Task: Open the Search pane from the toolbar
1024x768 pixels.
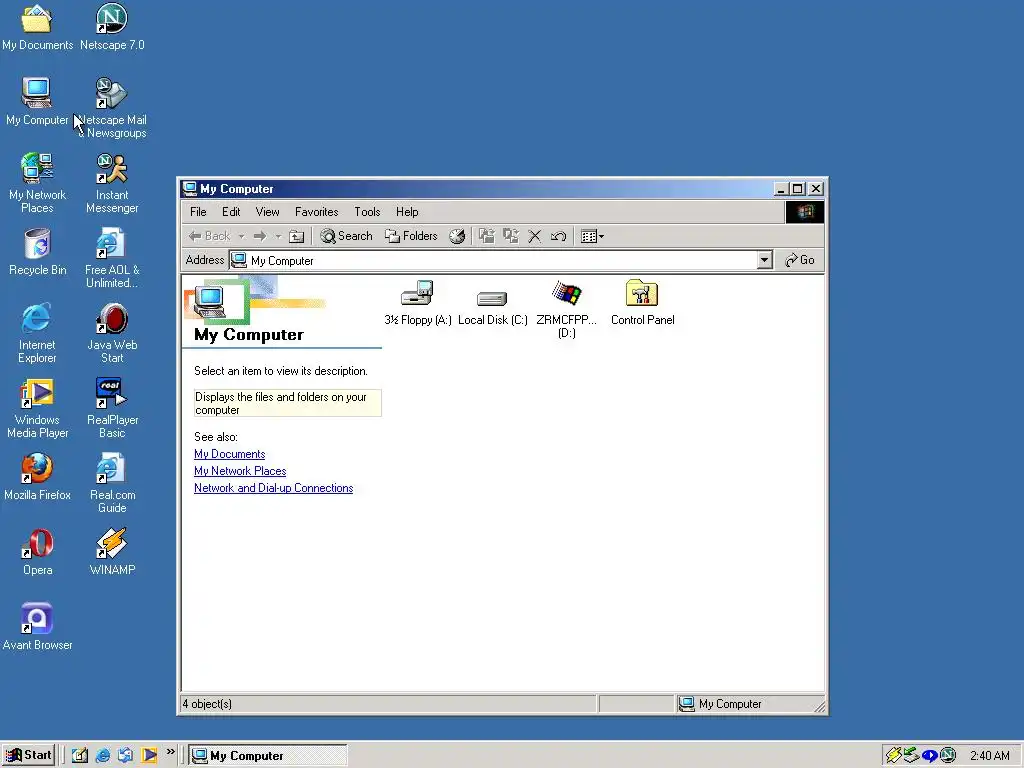Action: pyautogui.click(x=346, y=236)
